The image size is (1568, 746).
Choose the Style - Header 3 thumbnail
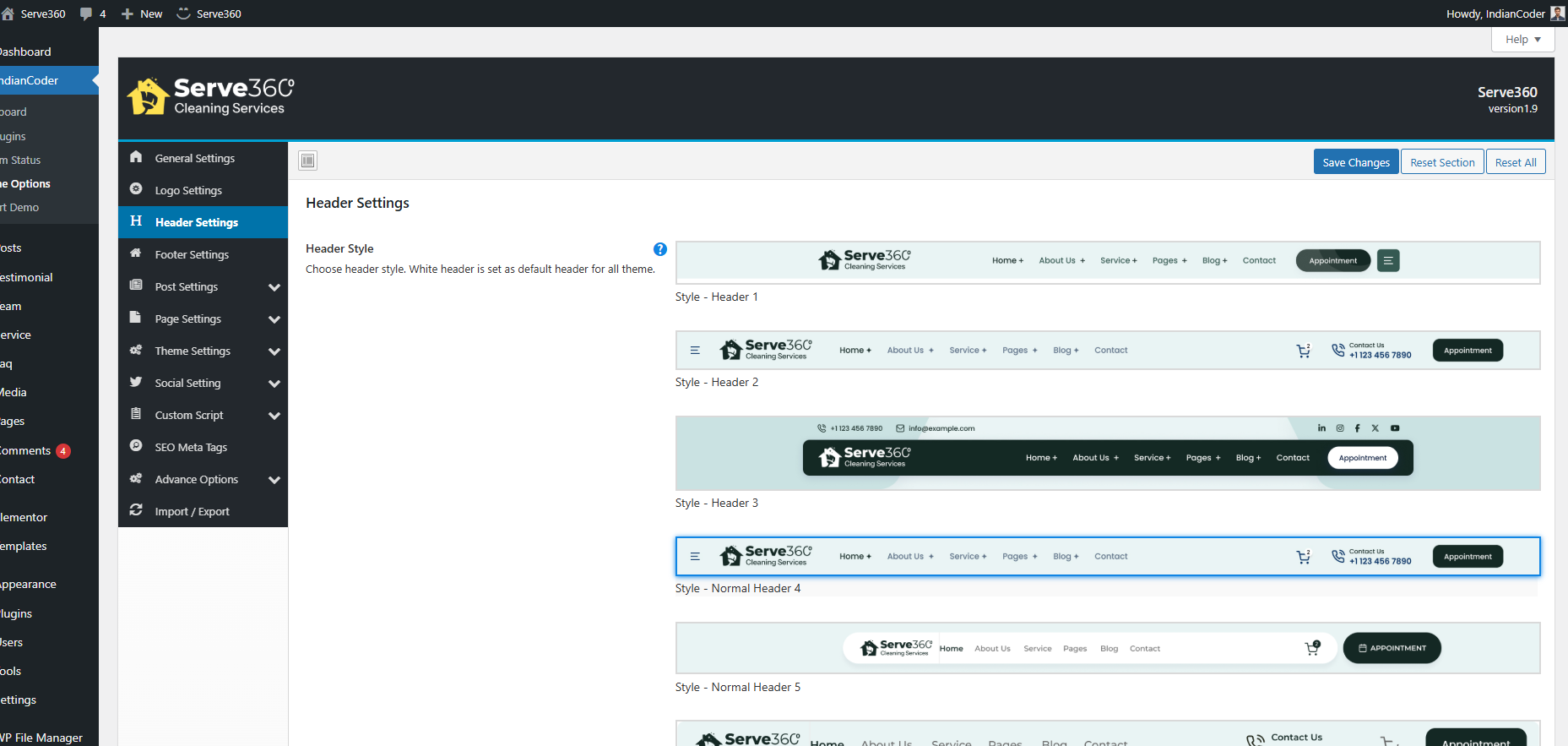click(1107, 453)
